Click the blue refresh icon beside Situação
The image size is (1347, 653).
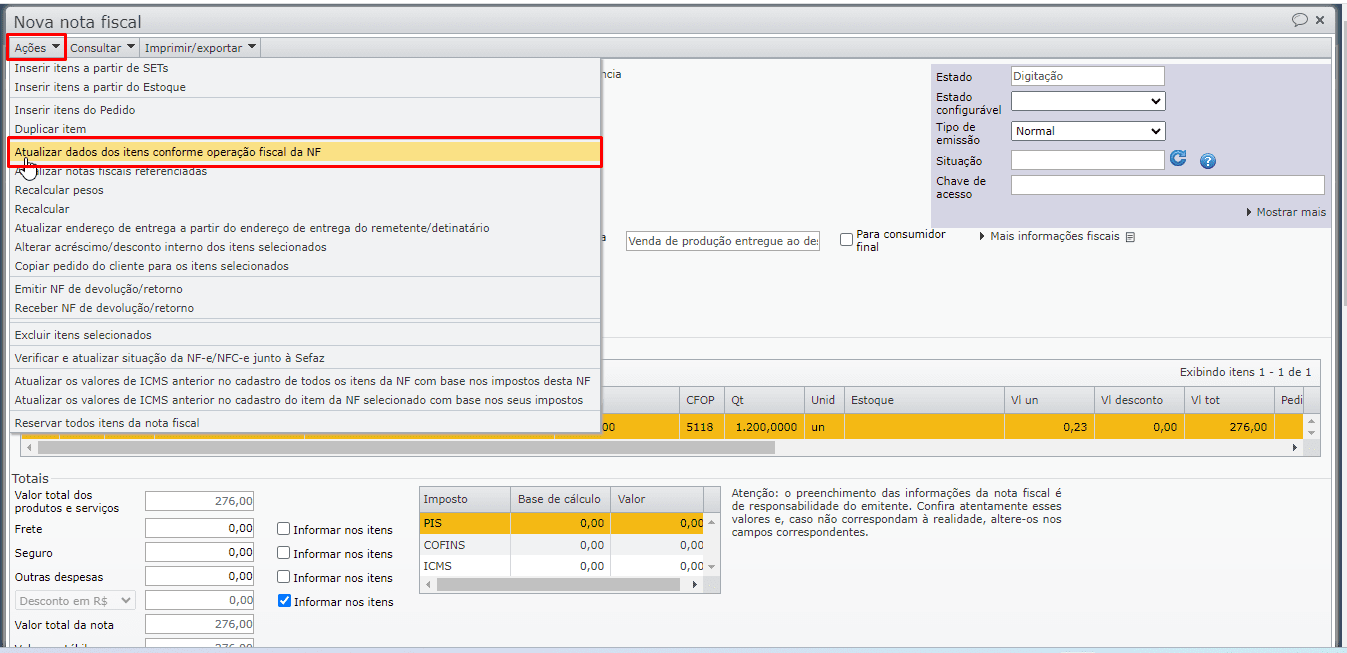click(x=1178, y=159)
